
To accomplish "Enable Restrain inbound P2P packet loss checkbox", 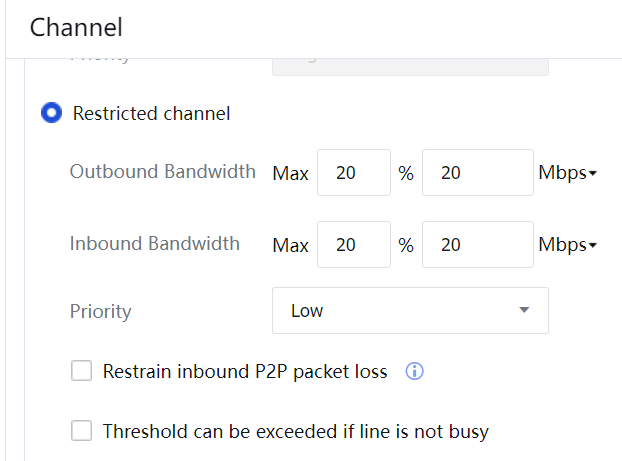I will coord(81,372).
